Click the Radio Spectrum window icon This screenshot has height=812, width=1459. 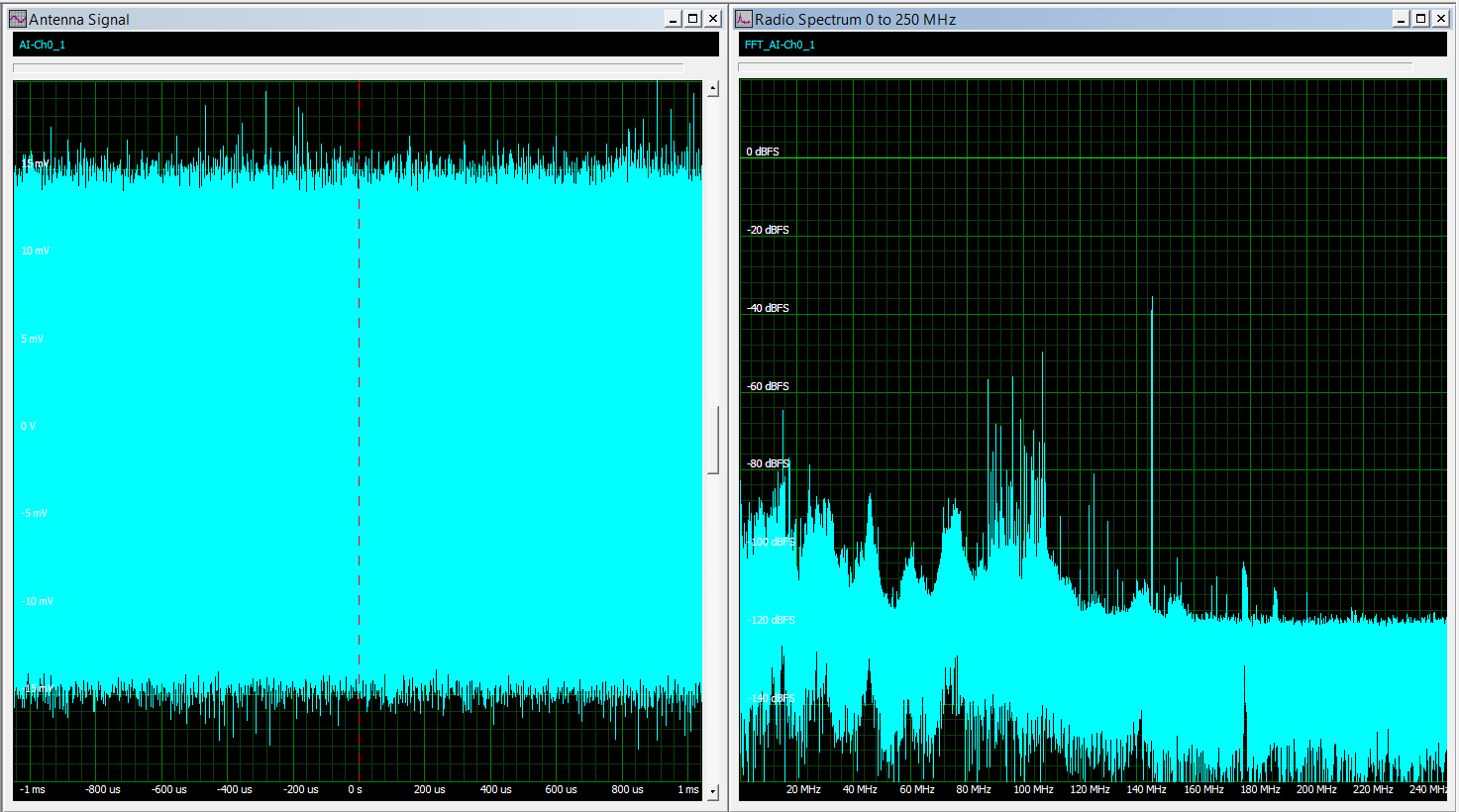[744, 19]
